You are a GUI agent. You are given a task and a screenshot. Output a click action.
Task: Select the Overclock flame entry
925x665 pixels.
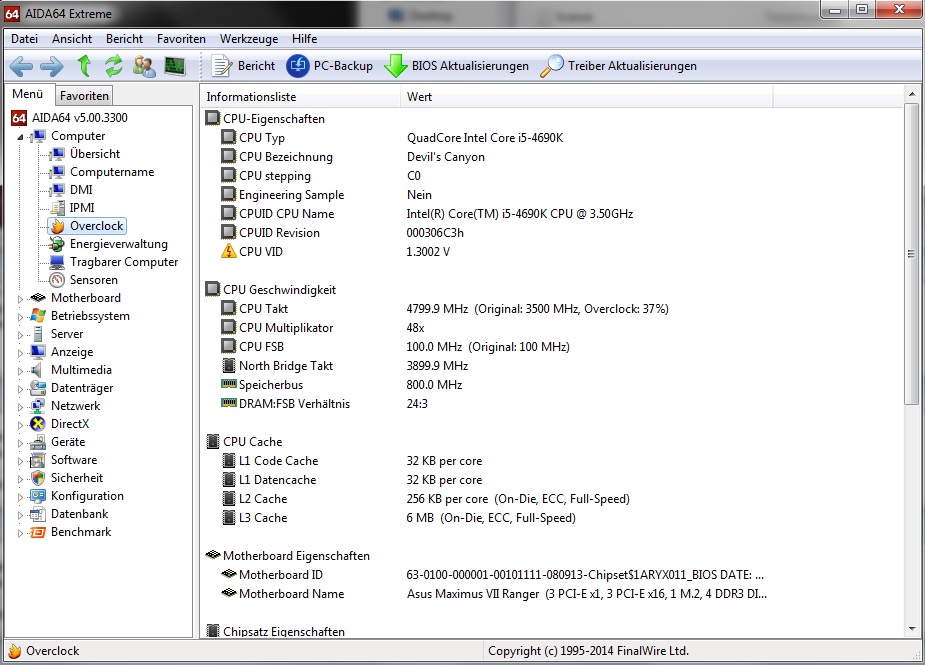coord(87,226)
